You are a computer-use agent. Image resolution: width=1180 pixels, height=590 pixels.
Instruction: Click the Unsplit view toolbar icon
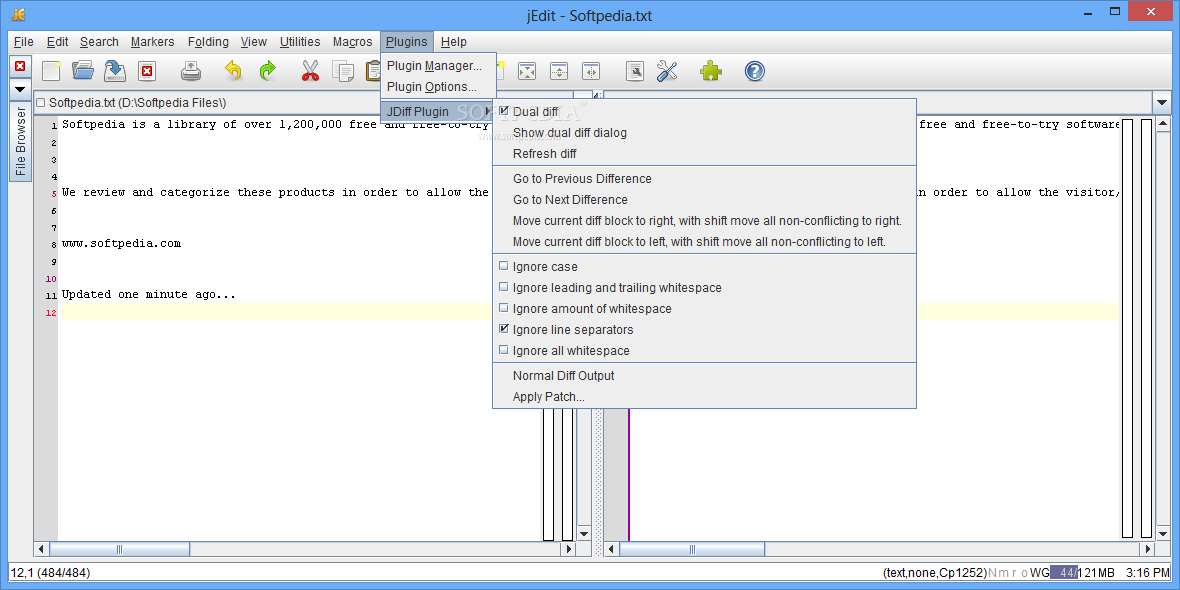point(527,71)
